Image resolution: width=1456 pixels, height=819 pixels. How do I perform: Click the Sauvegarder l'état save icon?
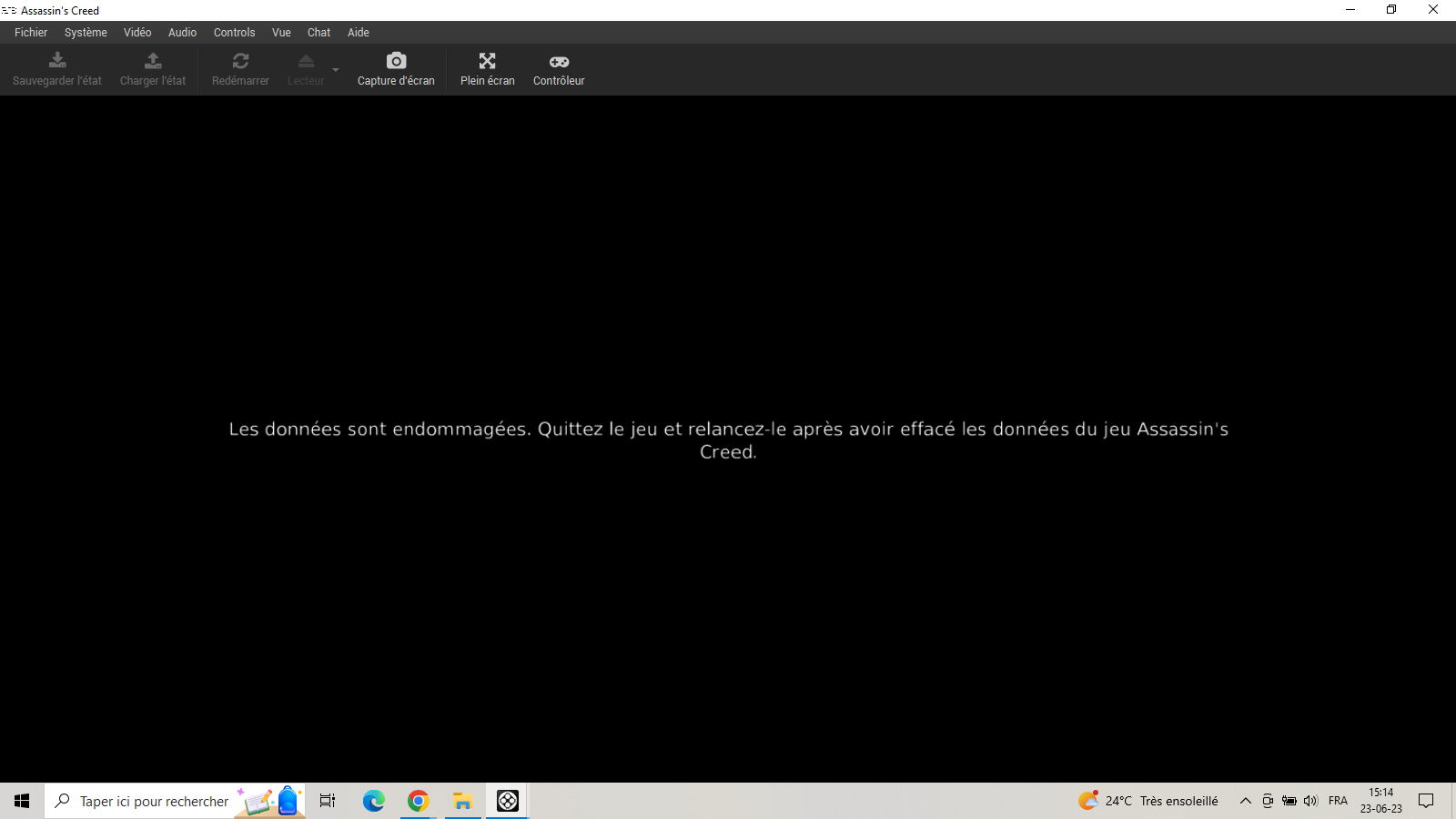coord(57,61)
